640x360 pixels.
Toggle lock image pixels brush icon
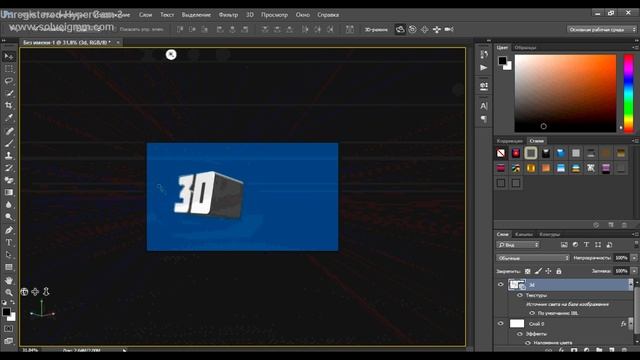coord(538,271)
